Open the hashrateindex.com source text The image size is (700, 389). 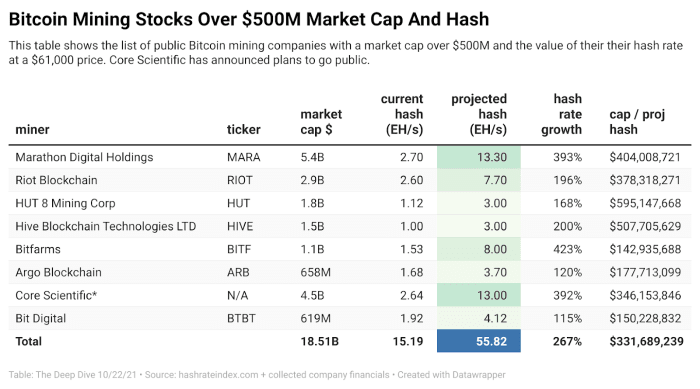(218, 375)
